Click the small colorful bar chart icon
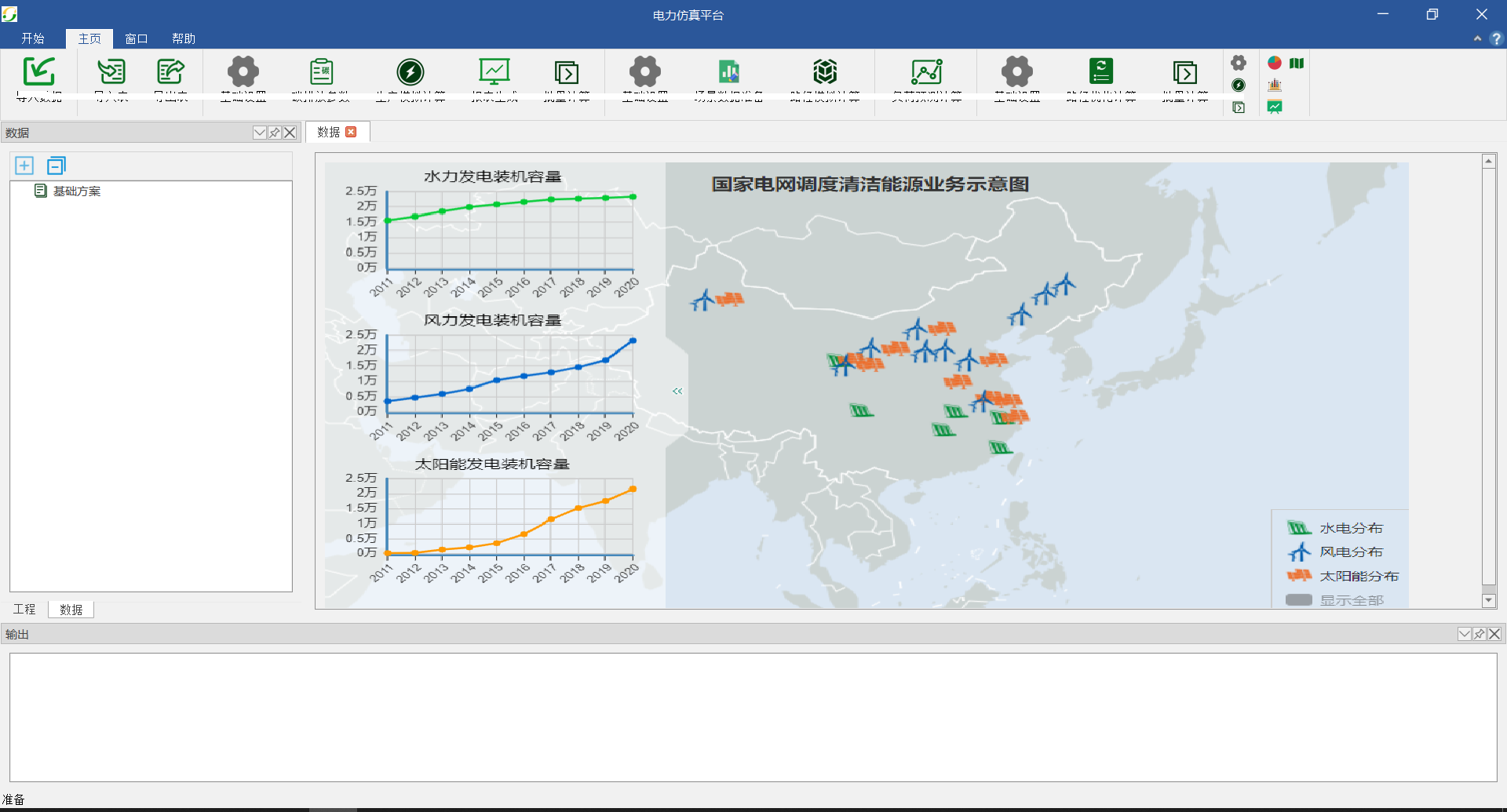Screen dimensions: 1507x812 point(1275,85)
